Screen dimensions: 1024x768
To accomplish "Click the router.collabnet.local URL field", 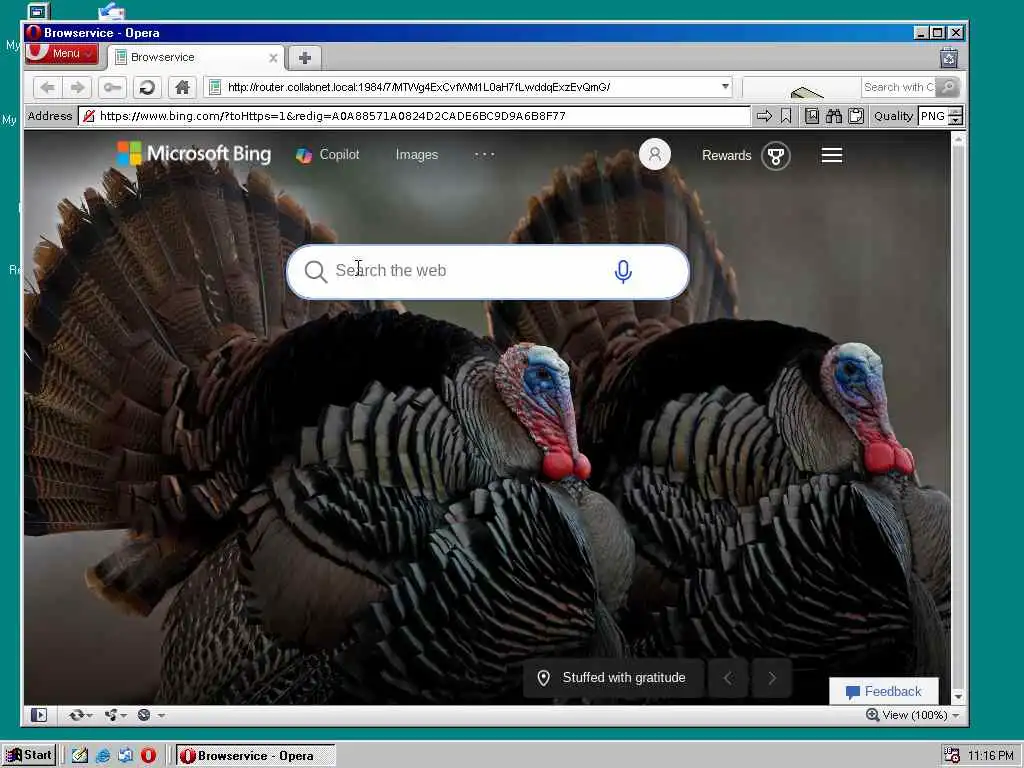I will [466, 87].
